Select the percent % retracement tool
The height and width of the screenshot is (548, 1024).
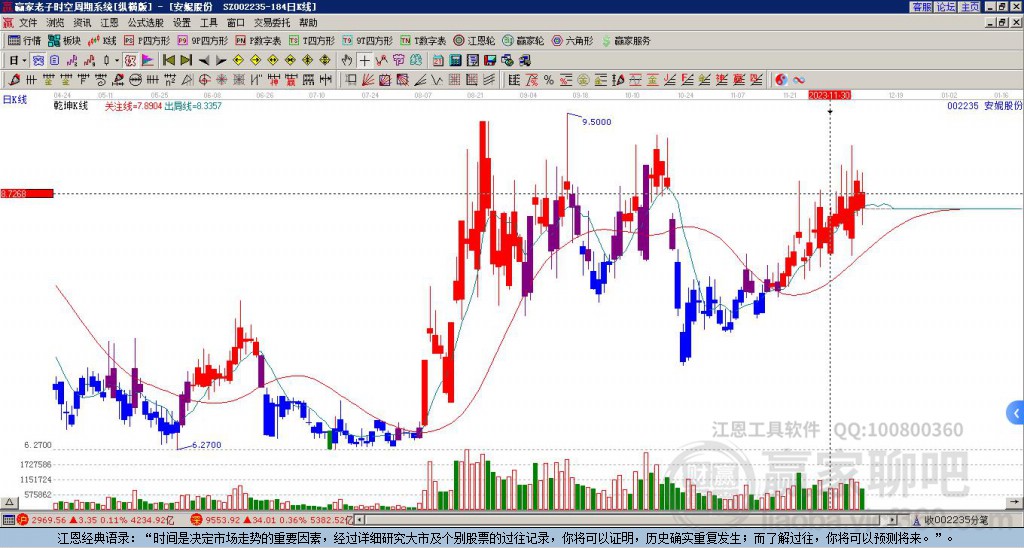549,80
